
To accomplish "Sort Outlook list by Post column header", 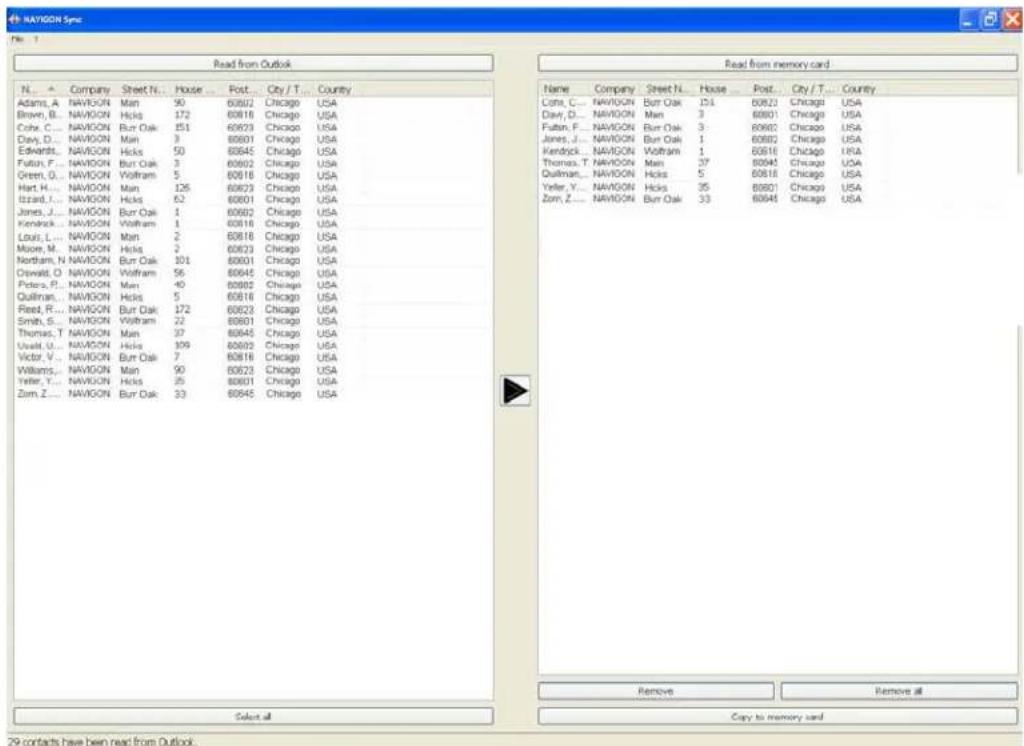I will click(242, 89).
